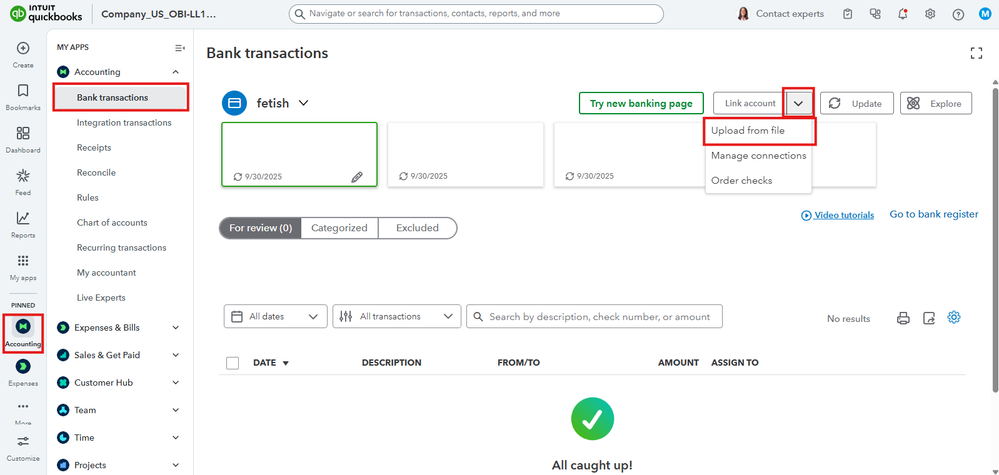Open the Create plus icon
The image size is (999, 475).
pyautogui.click(x=23, y=49)
